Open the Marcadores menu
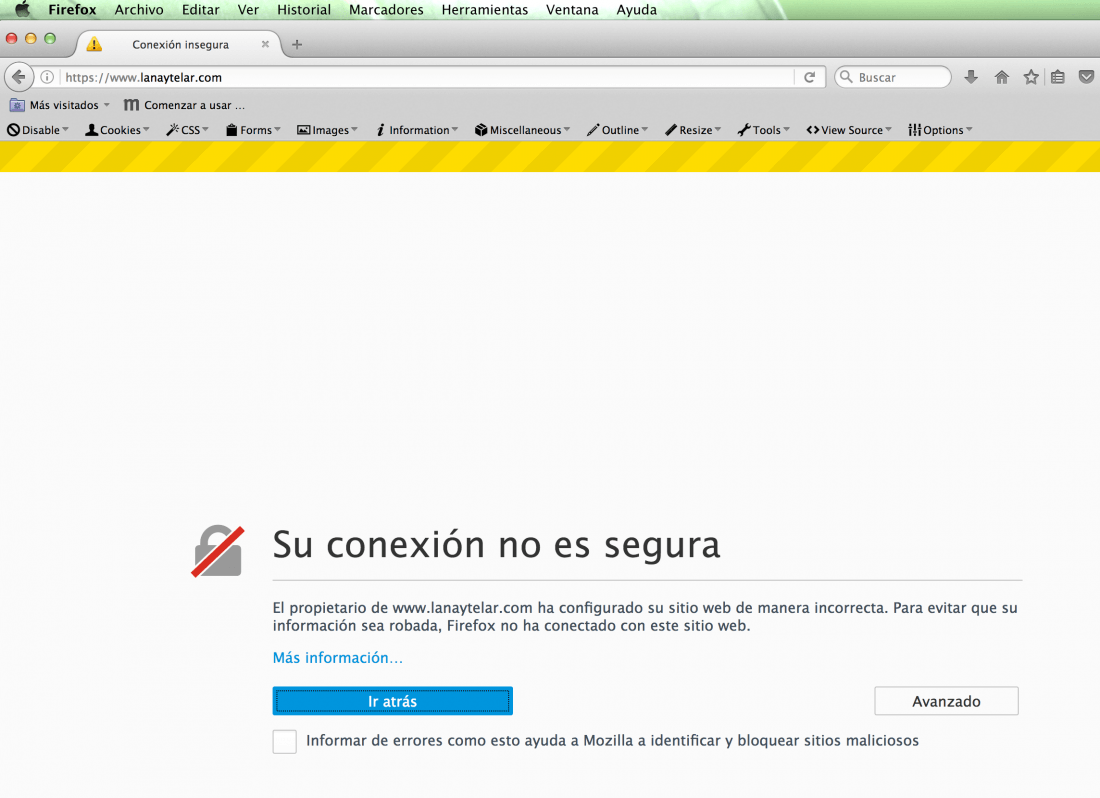1100x798 pixels. pyautogui.click(x=387, y=10)
